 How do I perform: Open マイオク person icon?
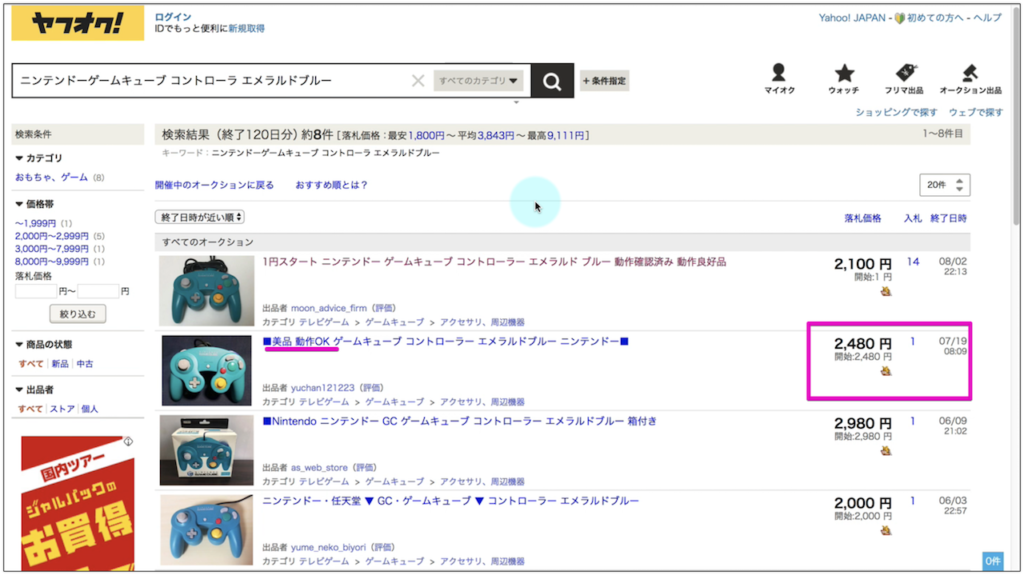(x=779, y=79)
